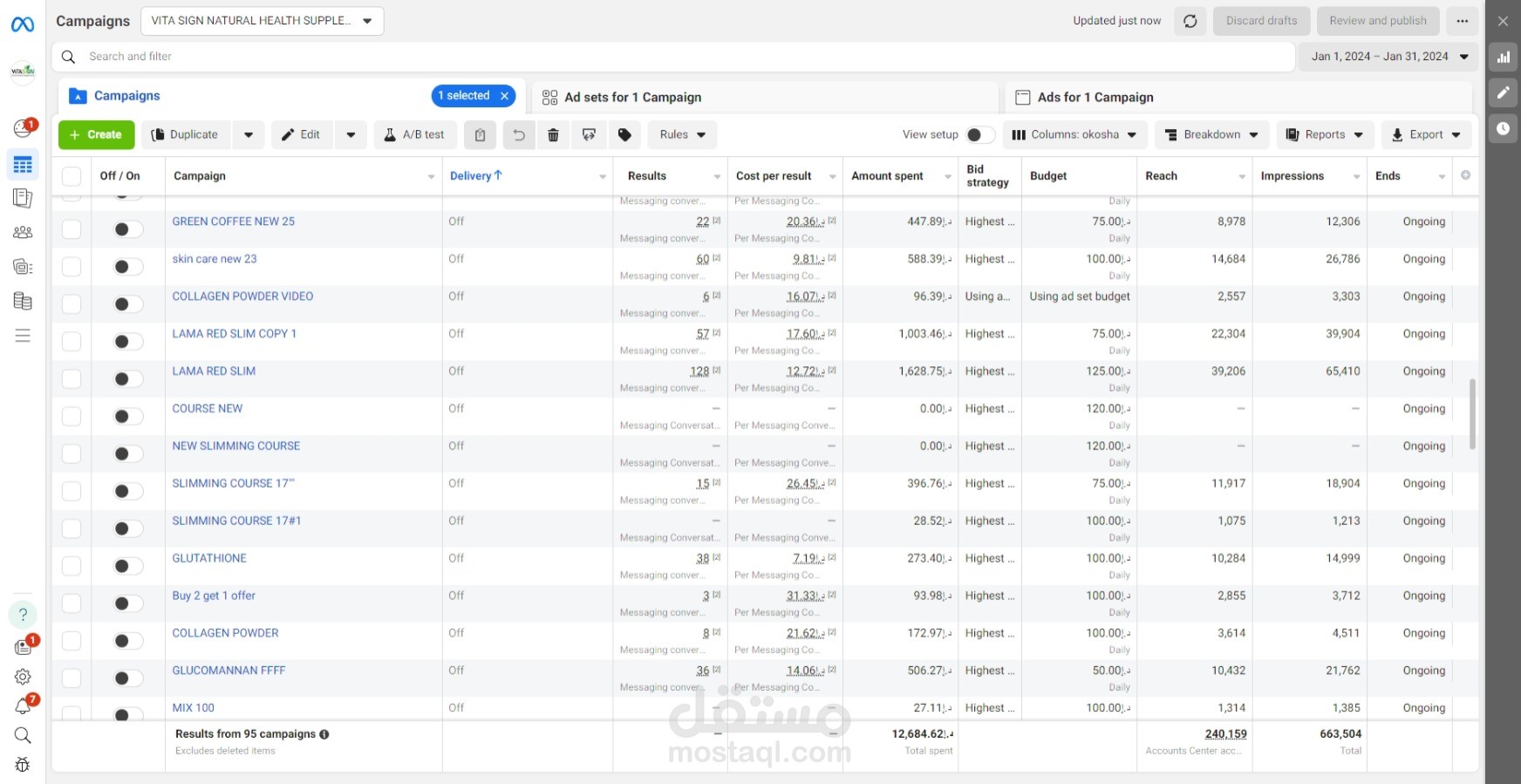Click the paste clipboard toolbar icon
1521x784 pixels.
pos(480,135)
